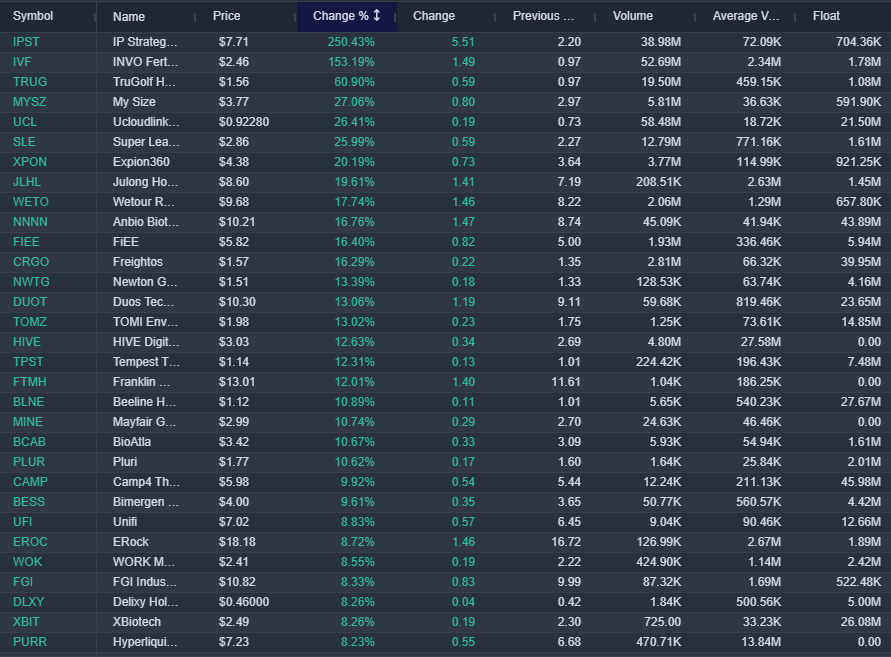Open the DLXY ticker symbol

click(x=28, y=602)
